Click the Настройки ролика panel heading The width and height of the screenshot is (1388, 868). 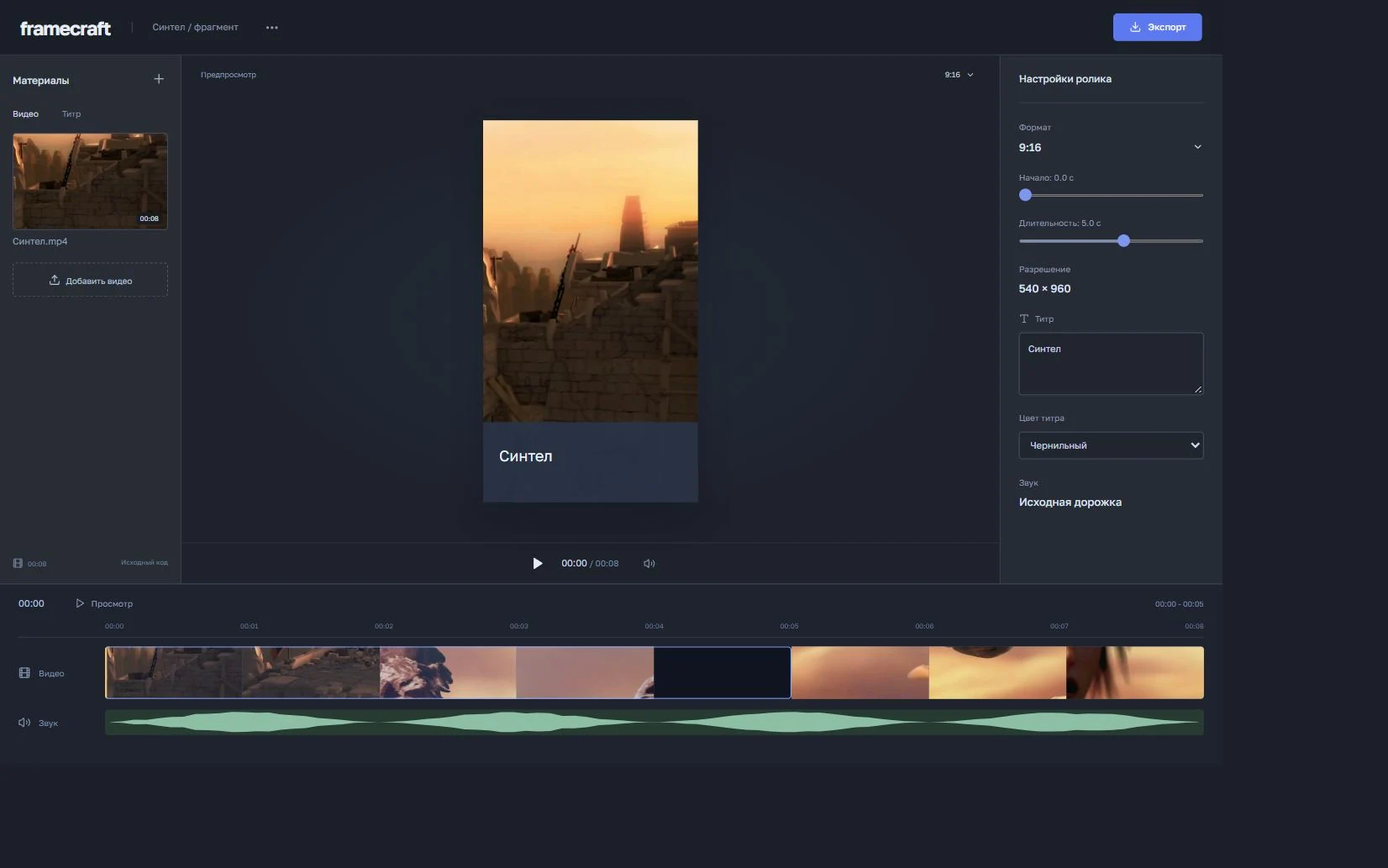1065,79
